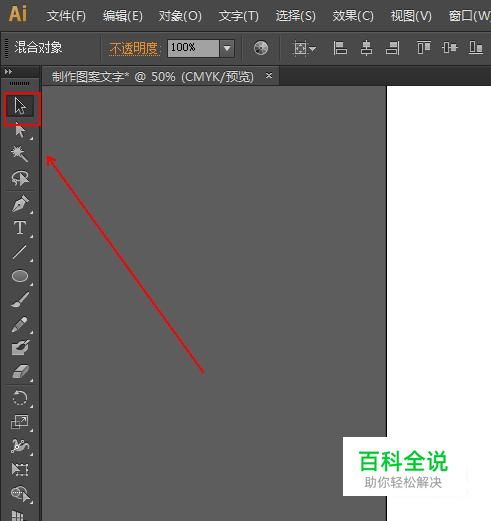
Task: Select the Line Segment tool
Action: (20, 252)
